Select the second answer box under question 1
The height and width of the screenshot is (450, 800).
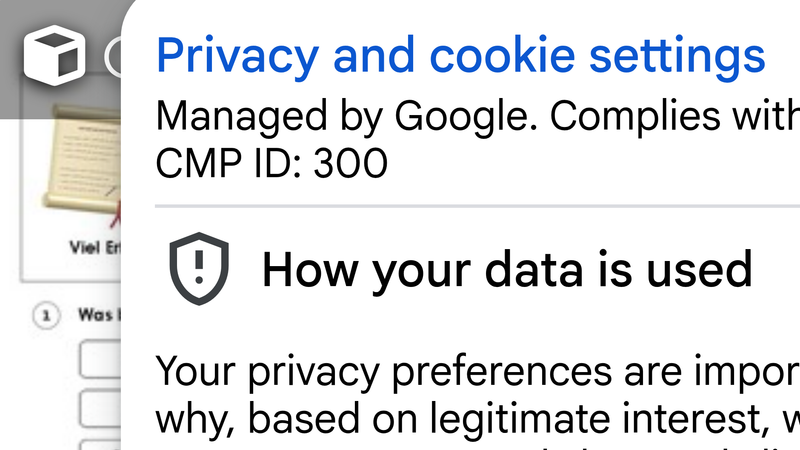[101, 408]
